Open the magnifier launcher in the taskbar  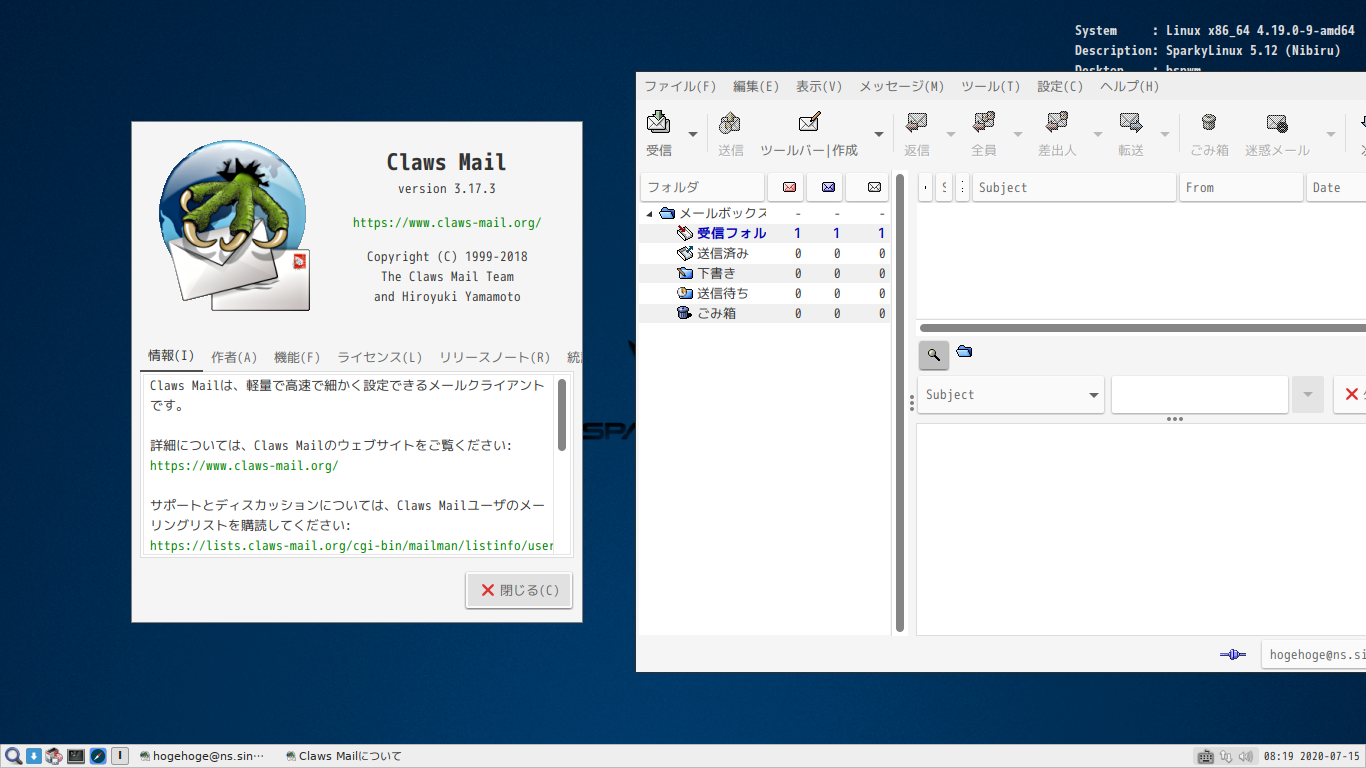tap(13, 756)
